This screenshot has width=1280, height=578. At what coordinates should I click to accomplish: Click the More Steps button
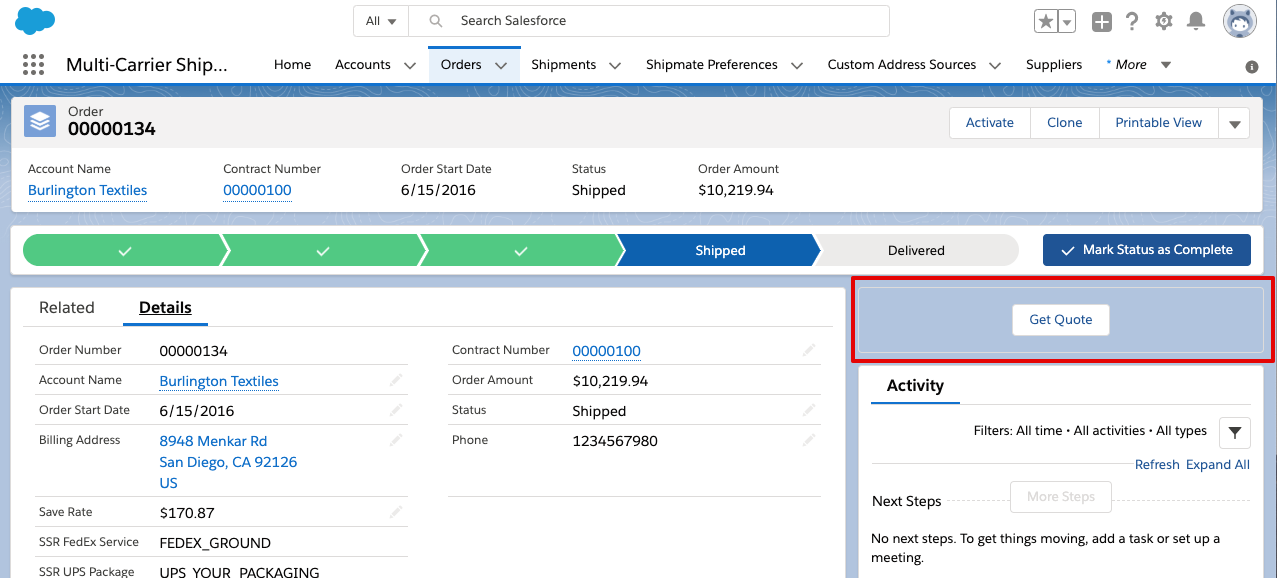pos(1061,496)
